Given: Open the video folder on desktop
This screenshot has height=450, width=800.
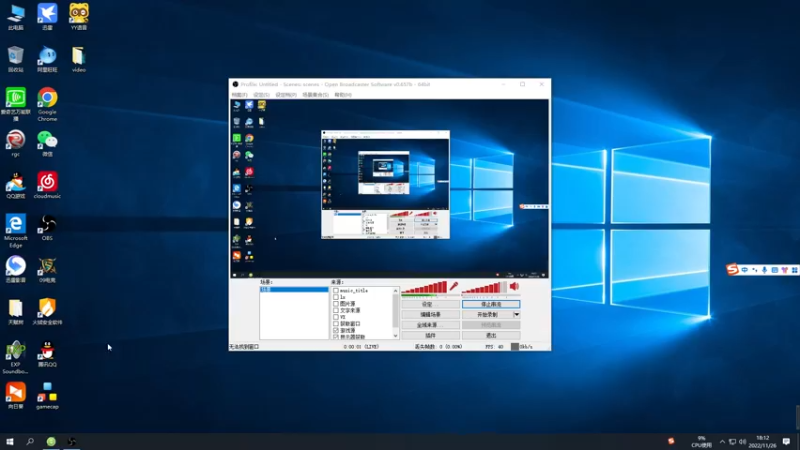Looking at the screenshot, I should pos(79,59).
